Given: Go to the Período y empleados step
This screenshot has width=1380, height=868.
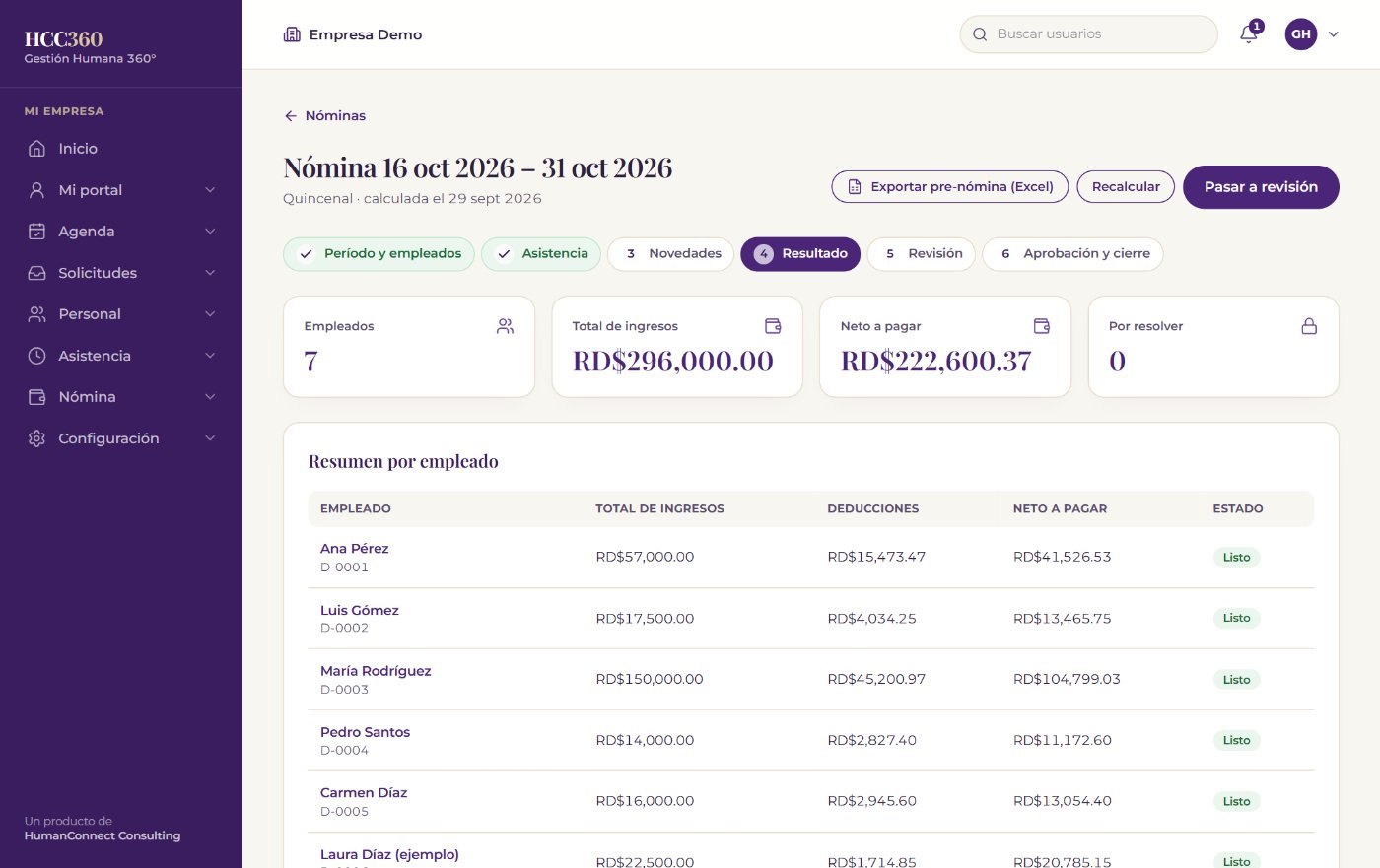Looking at the screenshot, I should [x=379, y=254].
